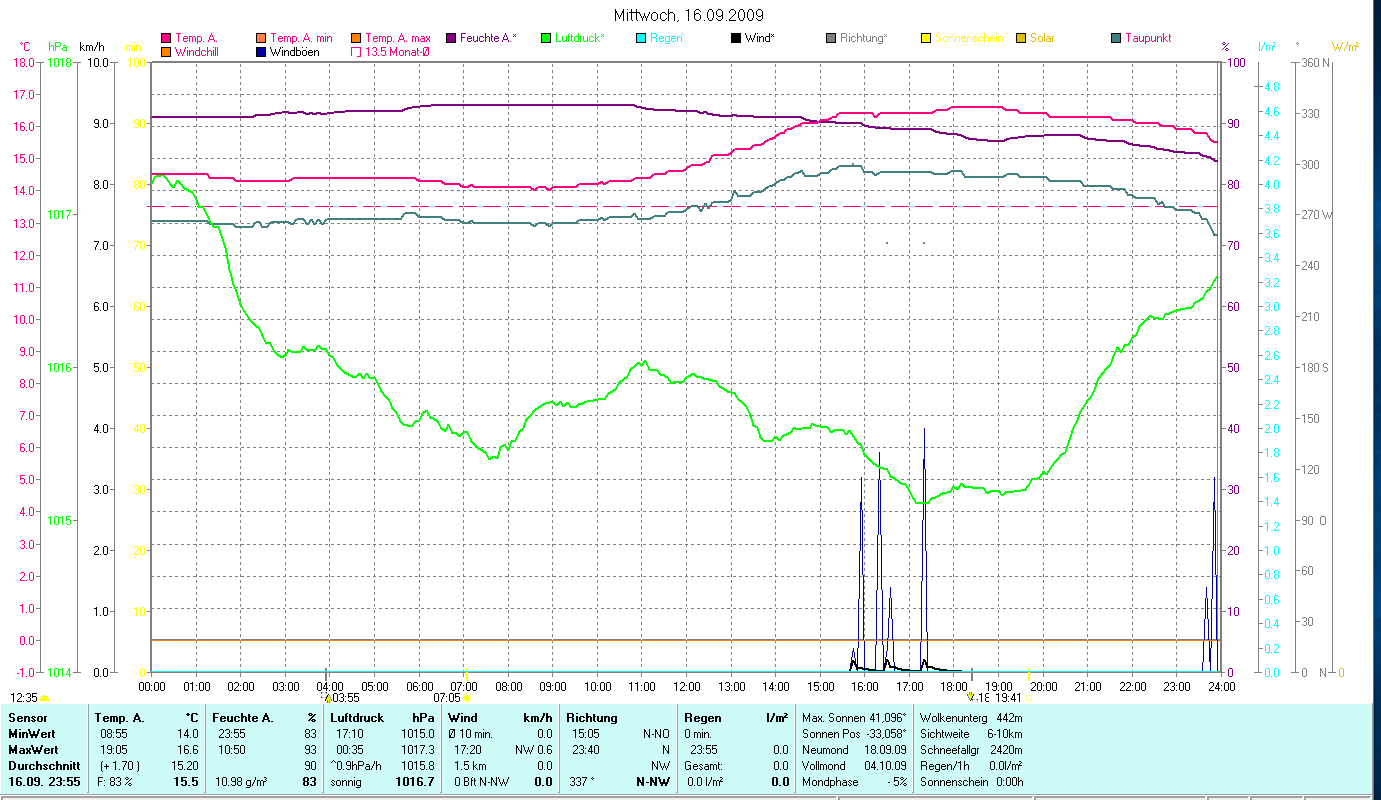Click the Taupunkt legend label
The image size is (1381, 800).
(x=1147, y=38)
